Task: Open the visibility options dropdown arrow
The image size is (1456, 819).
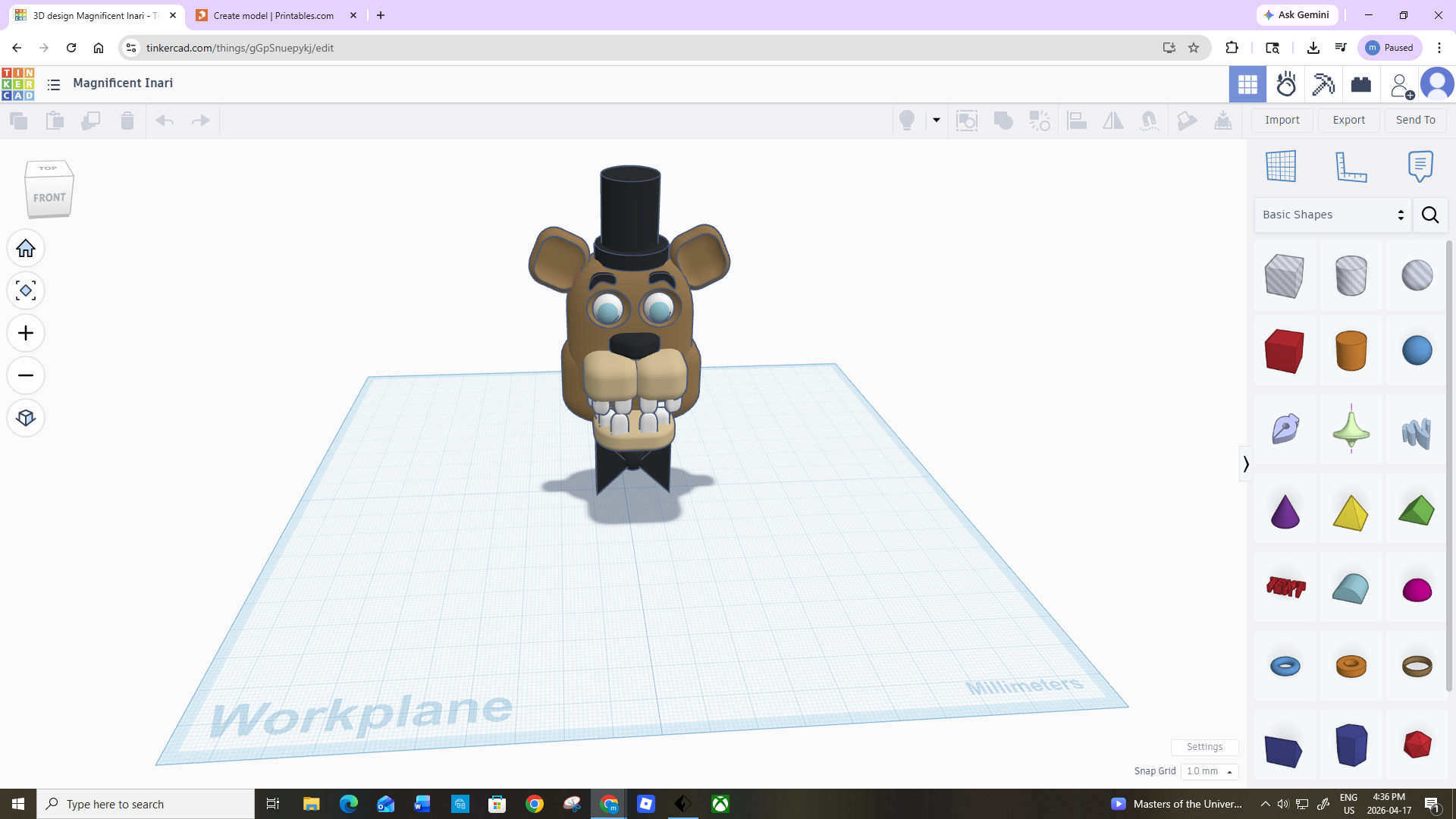Action: coord(937,120)
